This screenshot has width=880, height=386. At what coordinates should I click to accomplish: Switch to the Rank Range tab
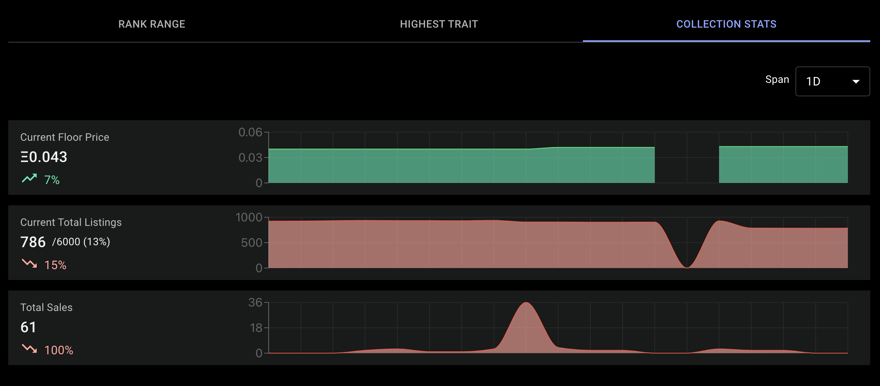click(152, 24)
